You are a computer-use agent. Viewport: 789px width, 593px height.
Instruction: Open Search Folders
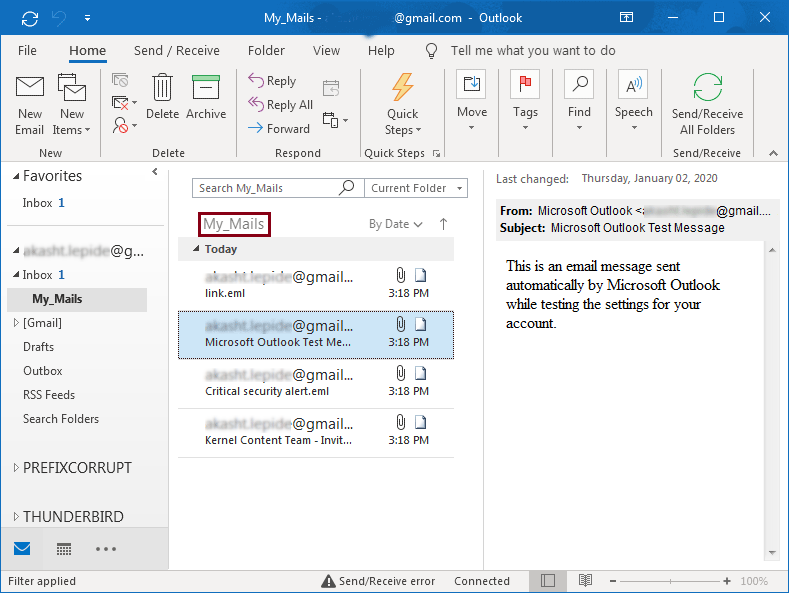tap(61, 419)
